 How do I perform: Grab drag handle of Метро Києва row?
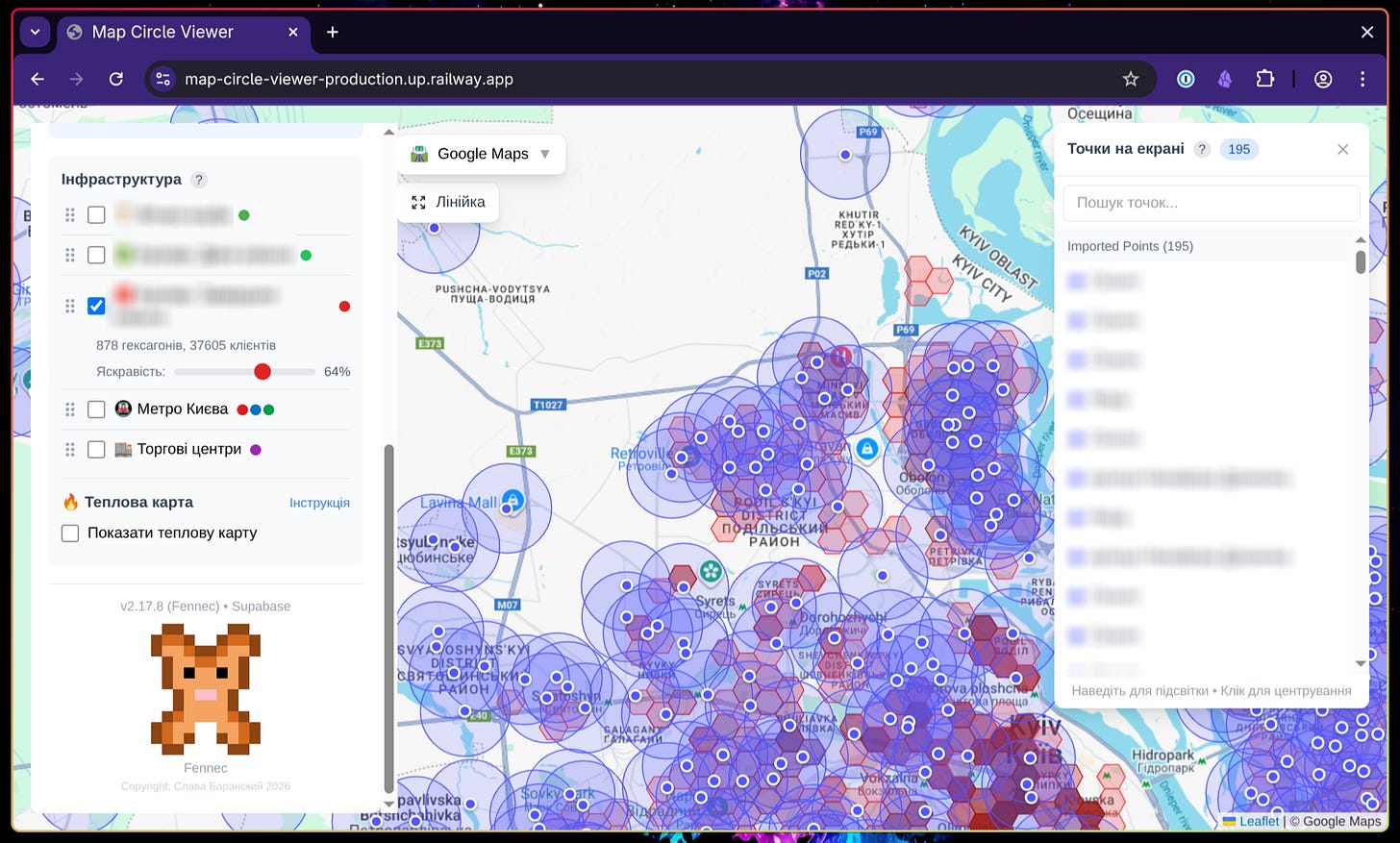tap(69, 409)
